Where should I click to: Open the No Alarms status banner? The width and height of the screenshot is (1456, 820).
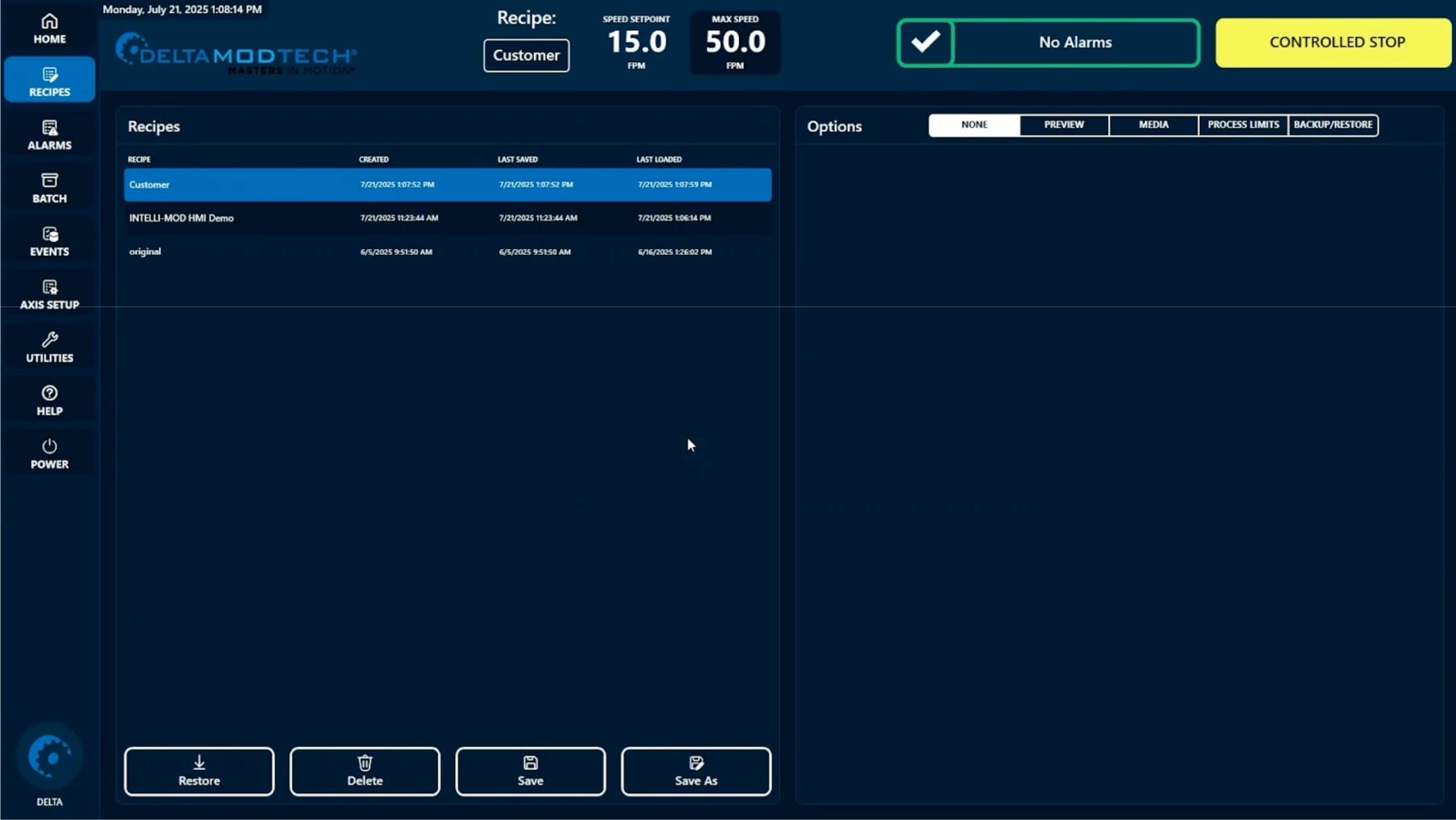pyautogui.click(x=1075, y=43)
